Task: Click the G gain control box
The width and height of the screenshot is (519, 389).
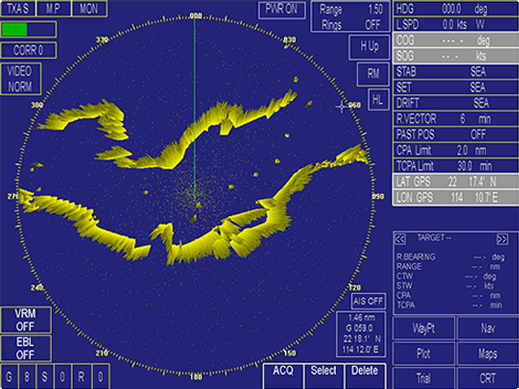Action: (9, 377)
